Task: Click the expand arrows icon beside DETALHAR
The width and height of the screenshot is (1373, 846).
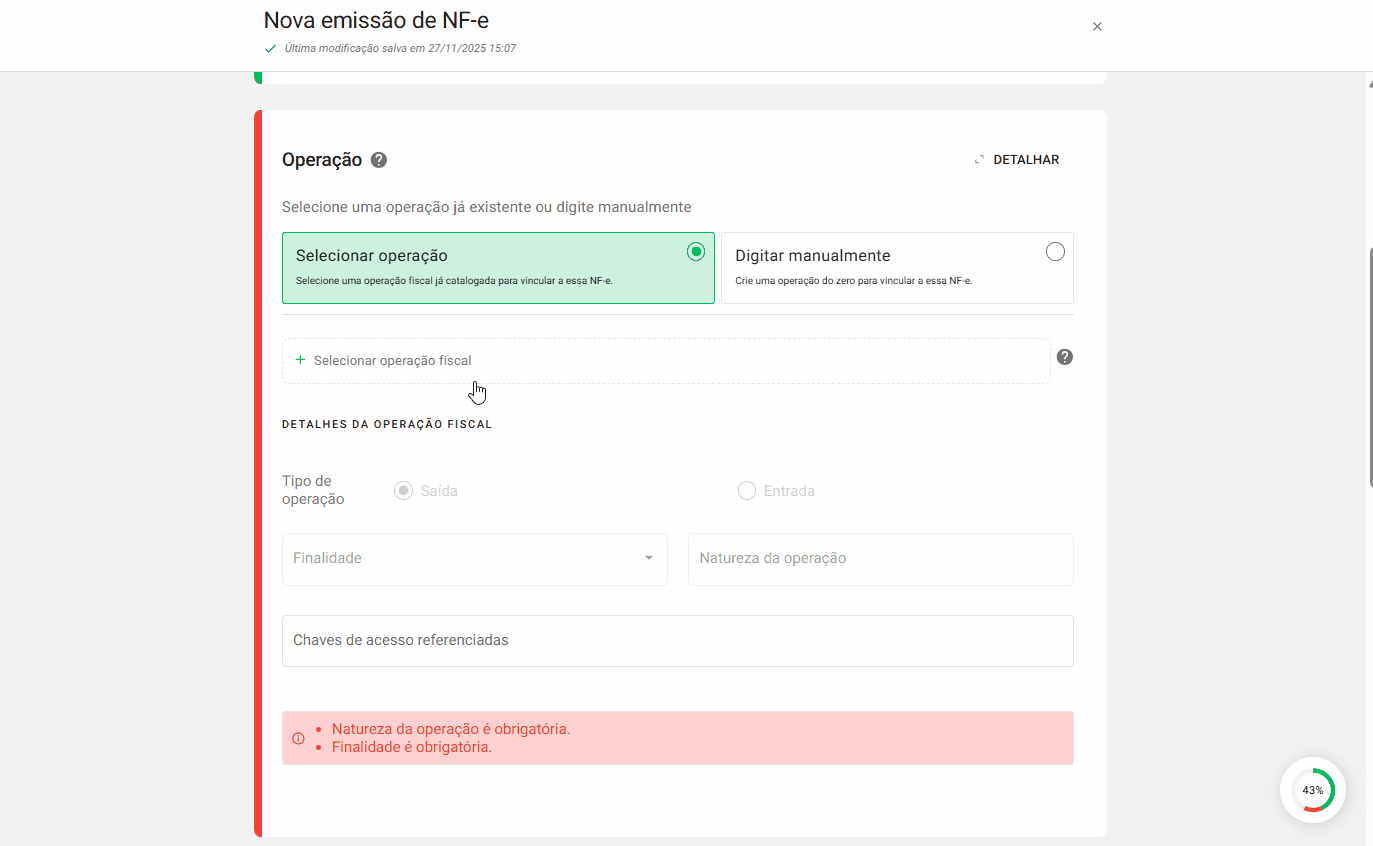Action: coord(978,159)
